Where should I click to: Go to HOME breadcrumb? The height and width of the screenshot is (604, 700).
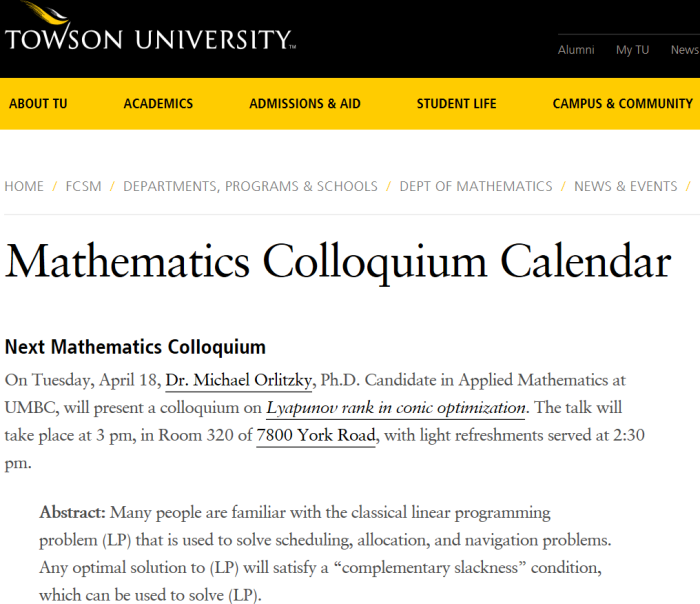pos(24,186)
